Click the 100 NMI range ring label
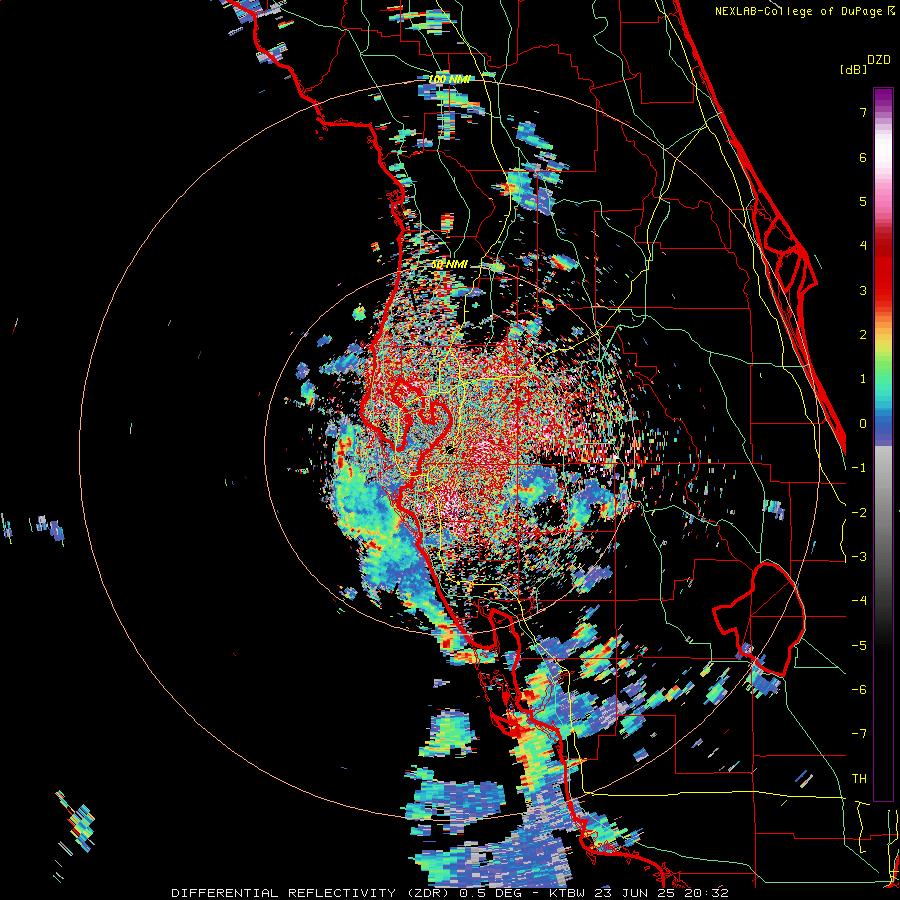 [x=451, y=79]
